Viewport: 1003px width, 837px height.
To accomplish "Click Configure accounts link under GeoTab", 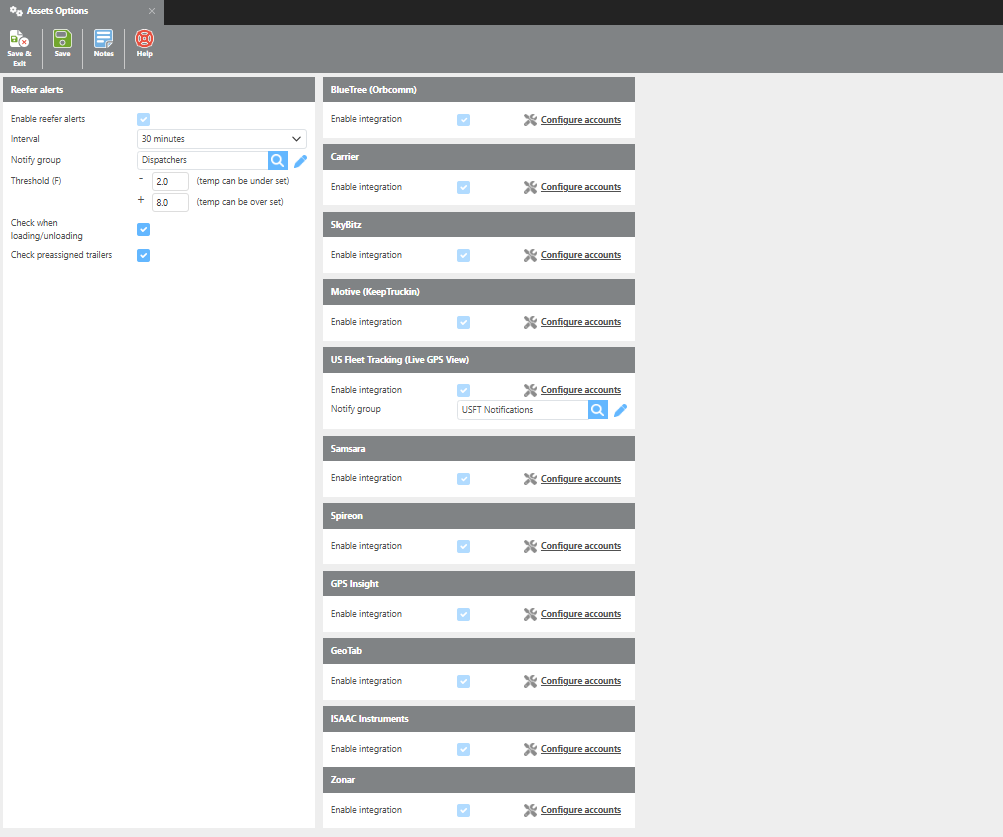I will [x=580, y=681].
